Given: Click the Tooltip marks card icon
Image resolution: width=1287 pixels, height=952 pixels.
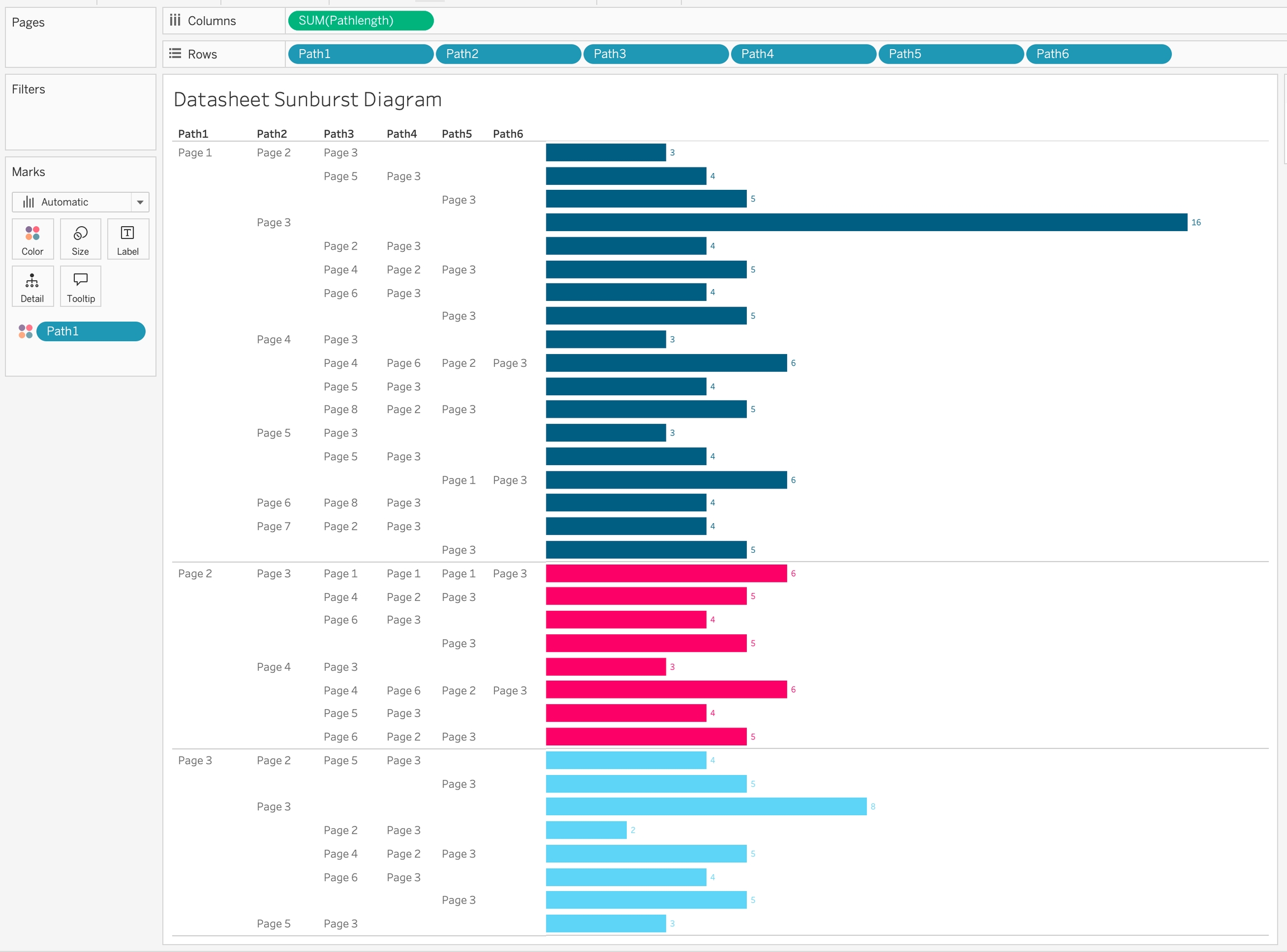Looking at the screenshot, I should [x=80, y=286].
